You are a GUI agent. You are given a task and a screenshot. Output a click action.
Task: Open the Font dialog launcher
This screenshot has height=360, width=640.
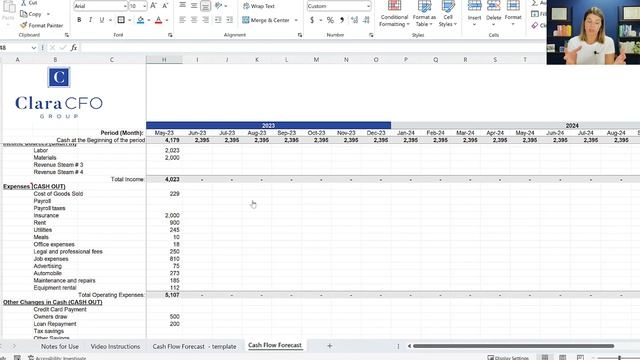[x=170, y=35]
